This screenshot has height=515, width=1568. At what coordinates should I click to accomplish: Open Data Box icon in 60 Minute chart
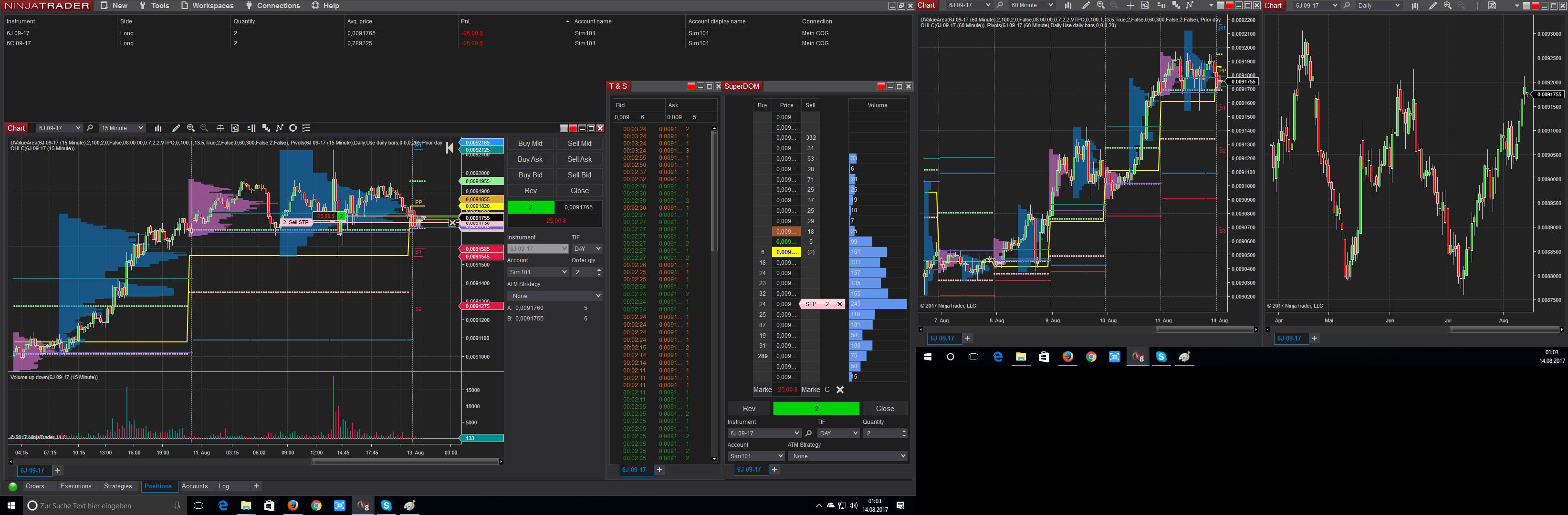(x=1145, y=5)
